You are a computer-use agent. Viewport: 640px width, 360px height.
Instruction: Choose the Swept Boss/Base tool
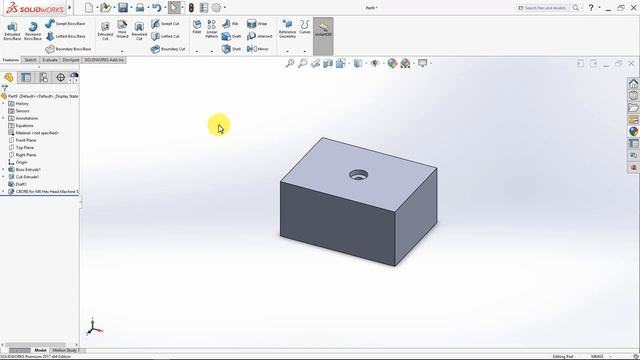tap(65, 24)
